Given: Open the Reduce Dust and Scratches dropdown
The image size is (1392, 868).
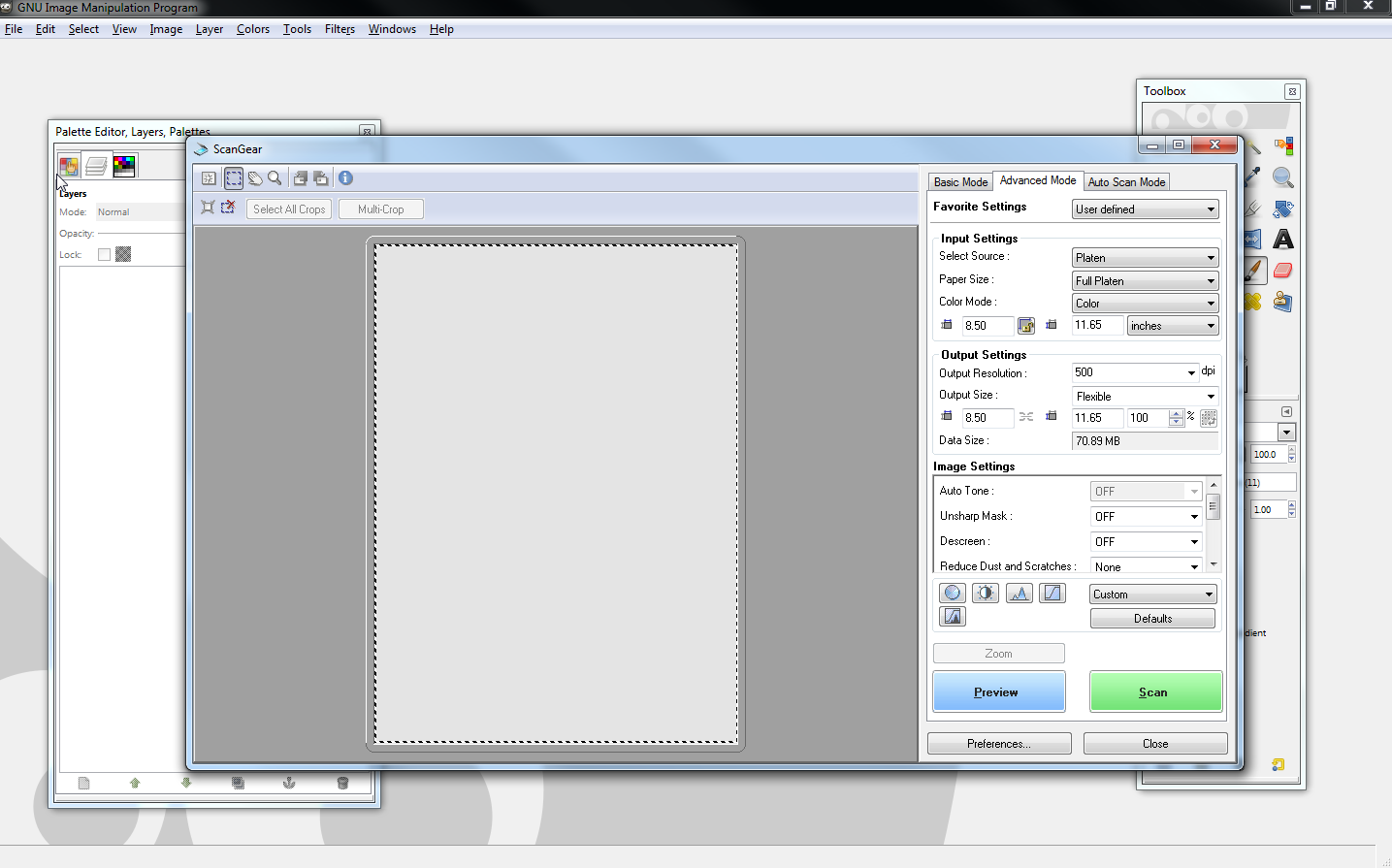Looking at the screenshot, I should coord(1147,565).
